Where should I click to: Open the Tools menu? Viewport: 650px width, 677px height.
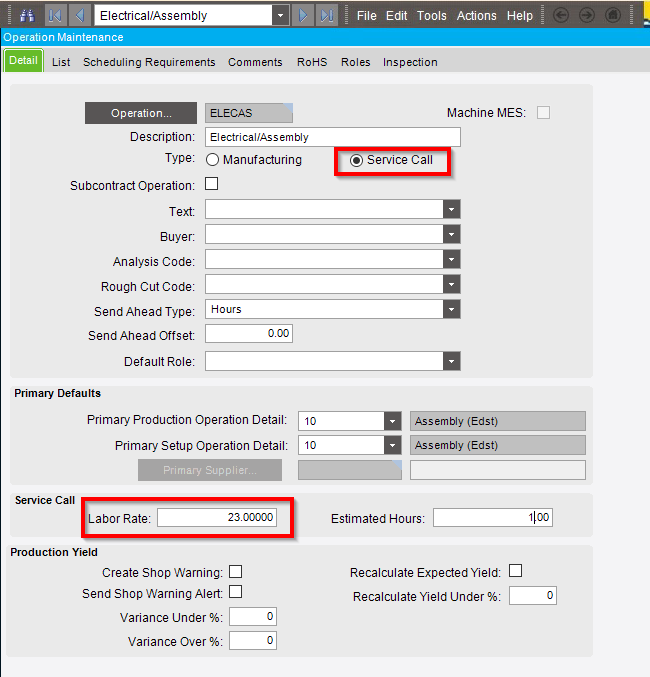tap(431, 16)
